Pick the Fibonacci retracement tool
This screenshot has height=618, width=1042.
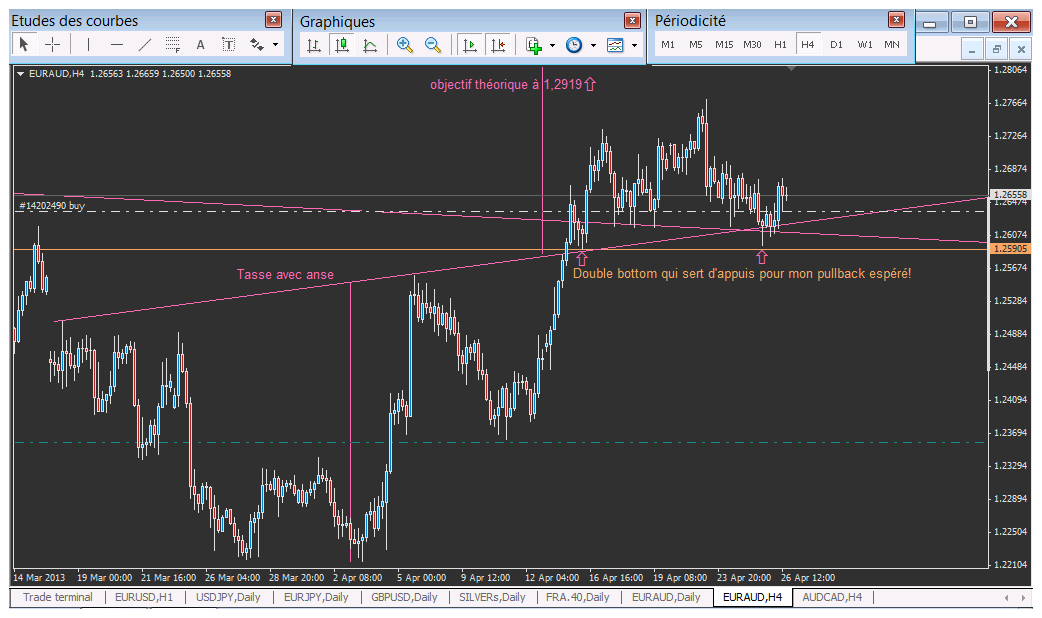[x=172, y=45]
